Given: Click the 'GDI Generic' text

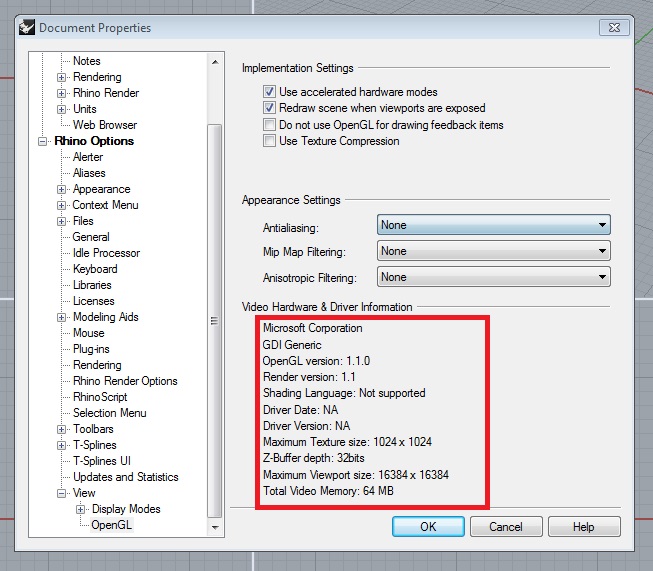Looking at the screenshot, I should pos(292,345).
